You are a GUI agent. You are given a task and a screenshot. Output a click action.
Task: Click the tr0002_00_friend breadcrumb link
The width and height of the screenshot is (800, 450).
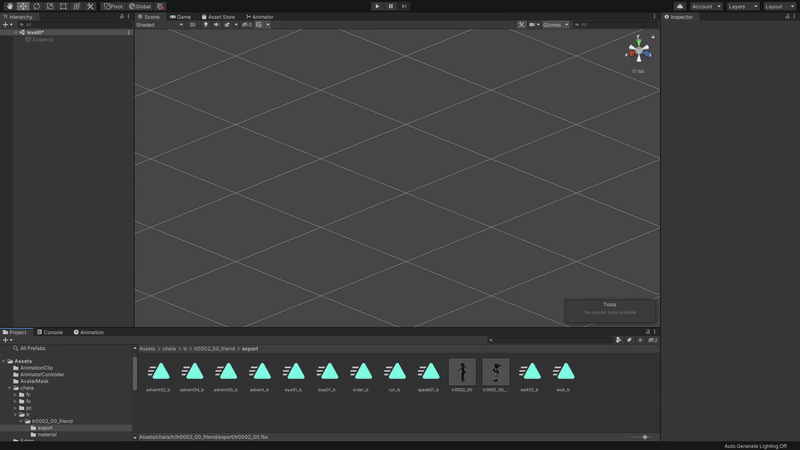214,349
